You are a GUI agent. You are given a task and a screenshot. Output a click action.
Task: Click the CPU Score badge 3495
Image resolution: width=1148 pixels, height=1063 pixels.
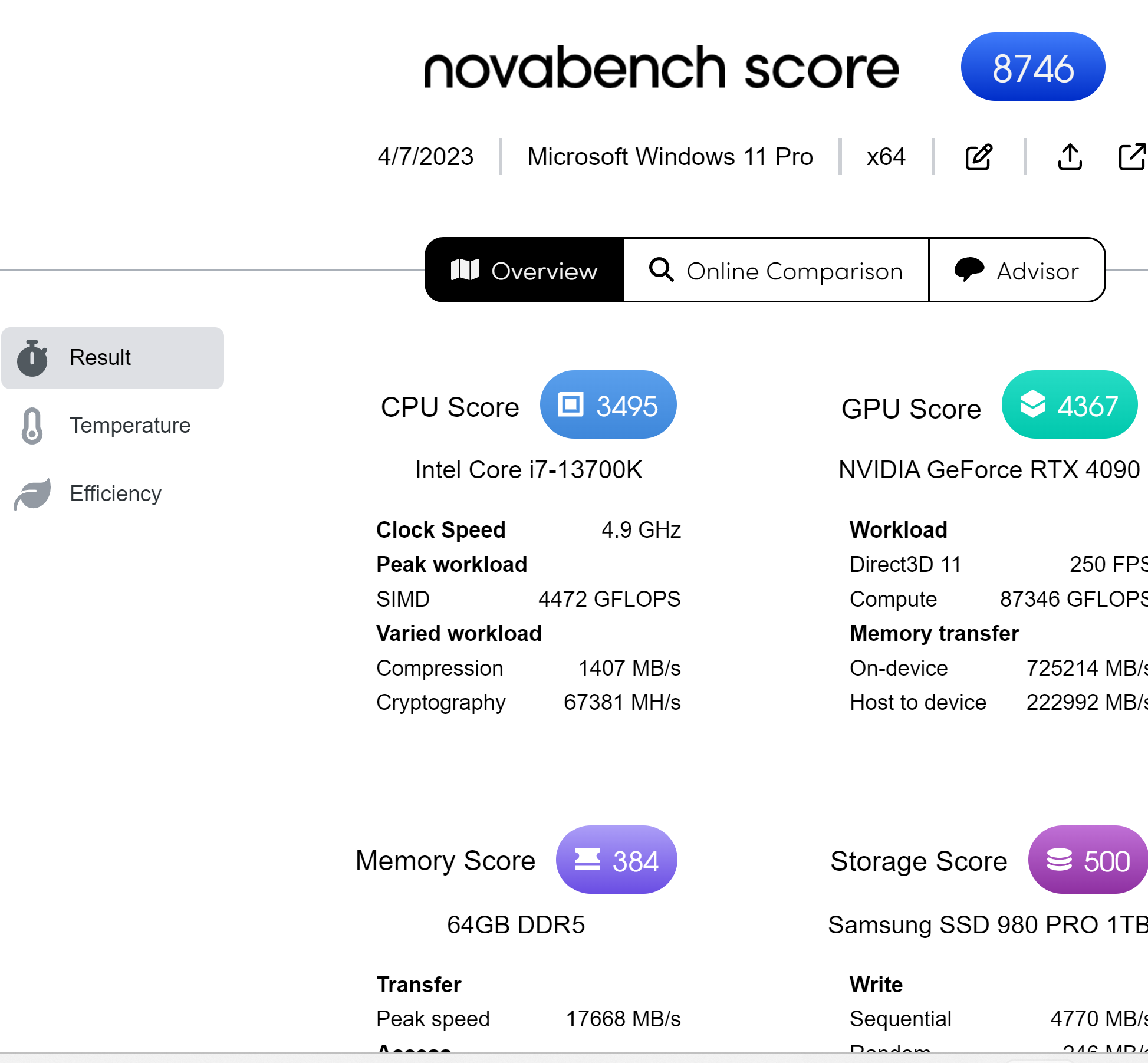608,405
